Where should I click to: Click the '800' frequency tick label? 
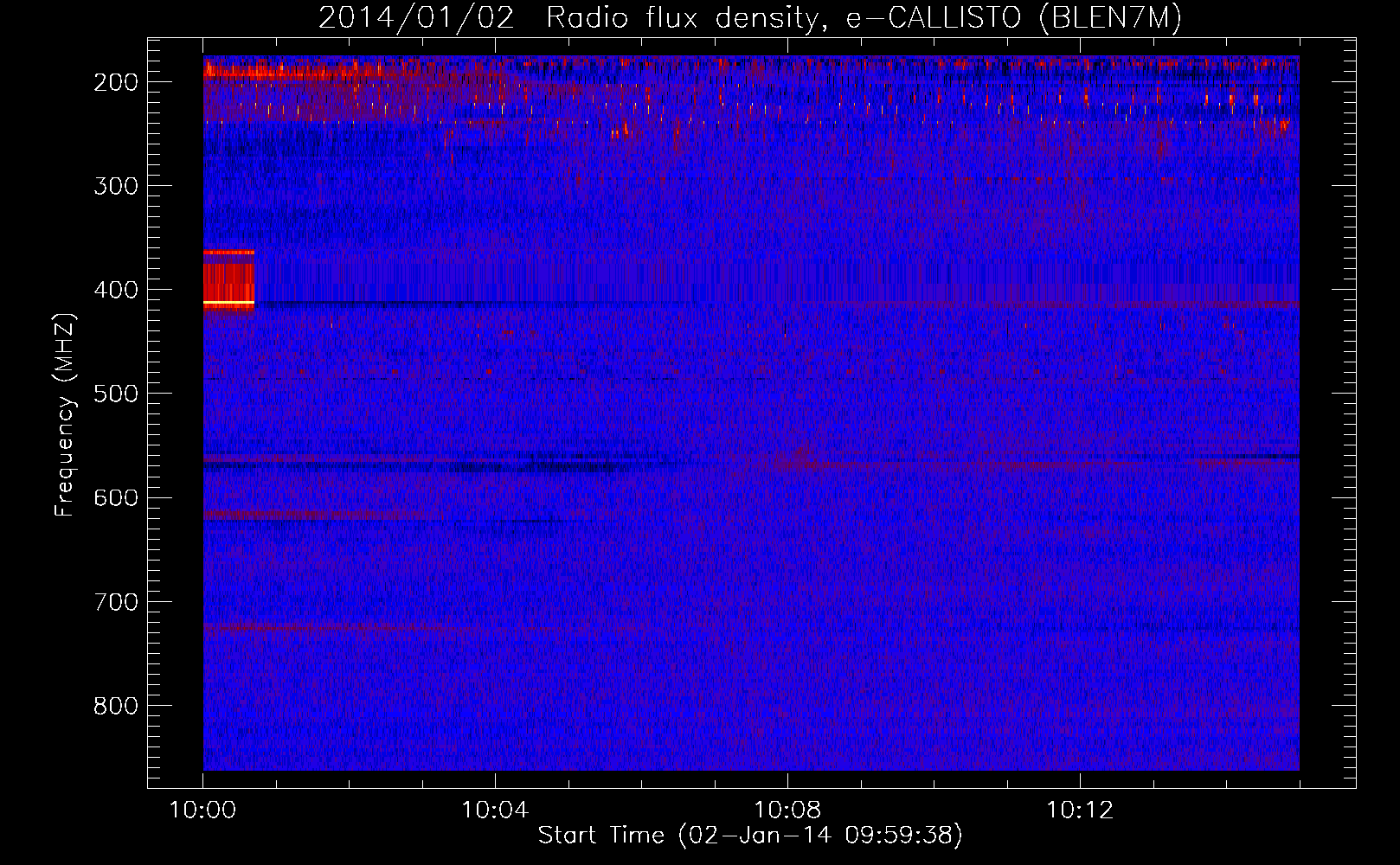116,705
